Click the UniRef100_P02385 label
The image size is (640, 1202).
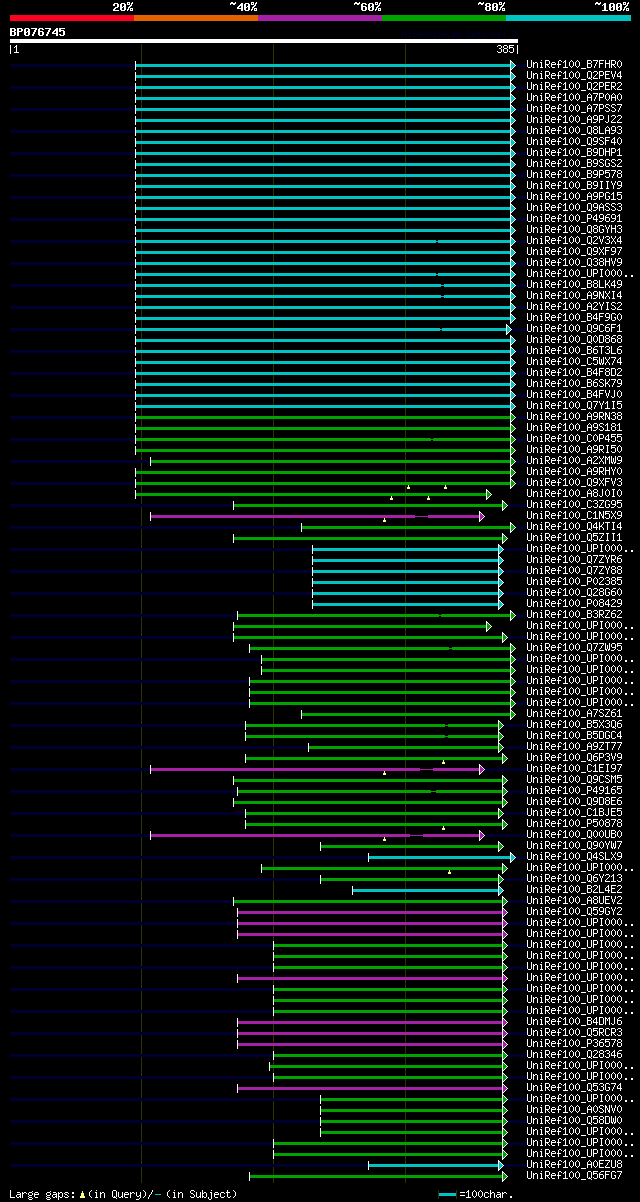click(x=574, y=581)
